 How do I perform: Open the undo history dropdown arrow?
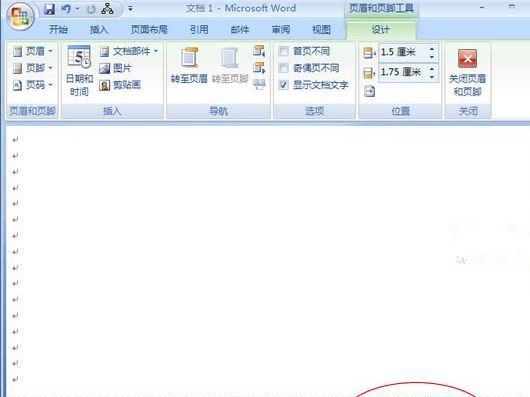point(77,9)
